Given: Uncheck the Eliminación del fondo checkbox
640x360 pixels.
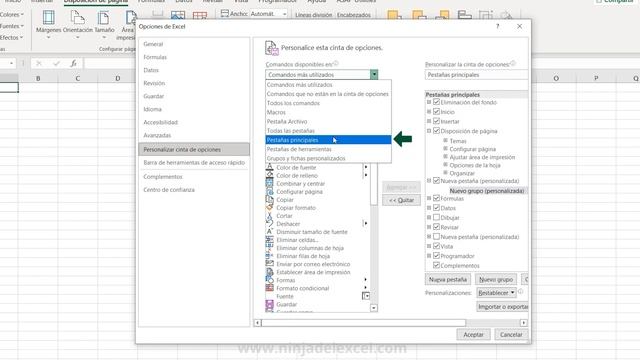Looking at the screenshot, I should pyautogui.click(x=436, y=102).
